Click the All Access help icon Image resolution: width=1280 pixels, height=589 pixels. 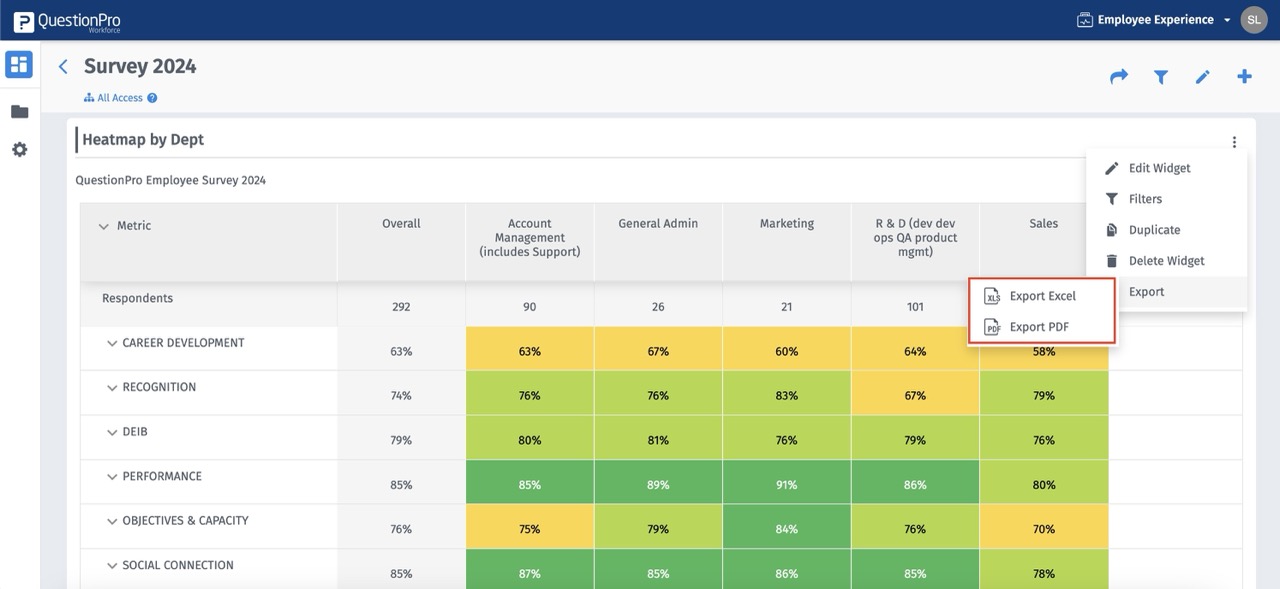[x=152, y=98]
